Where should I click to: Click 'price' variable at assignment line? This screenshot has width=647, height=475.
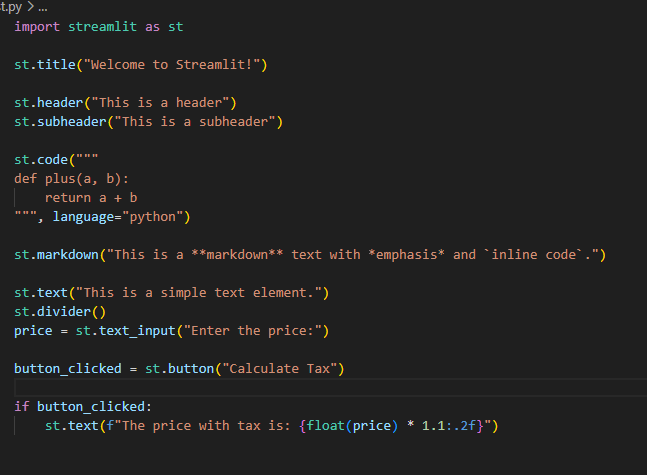tap(33, 331)
